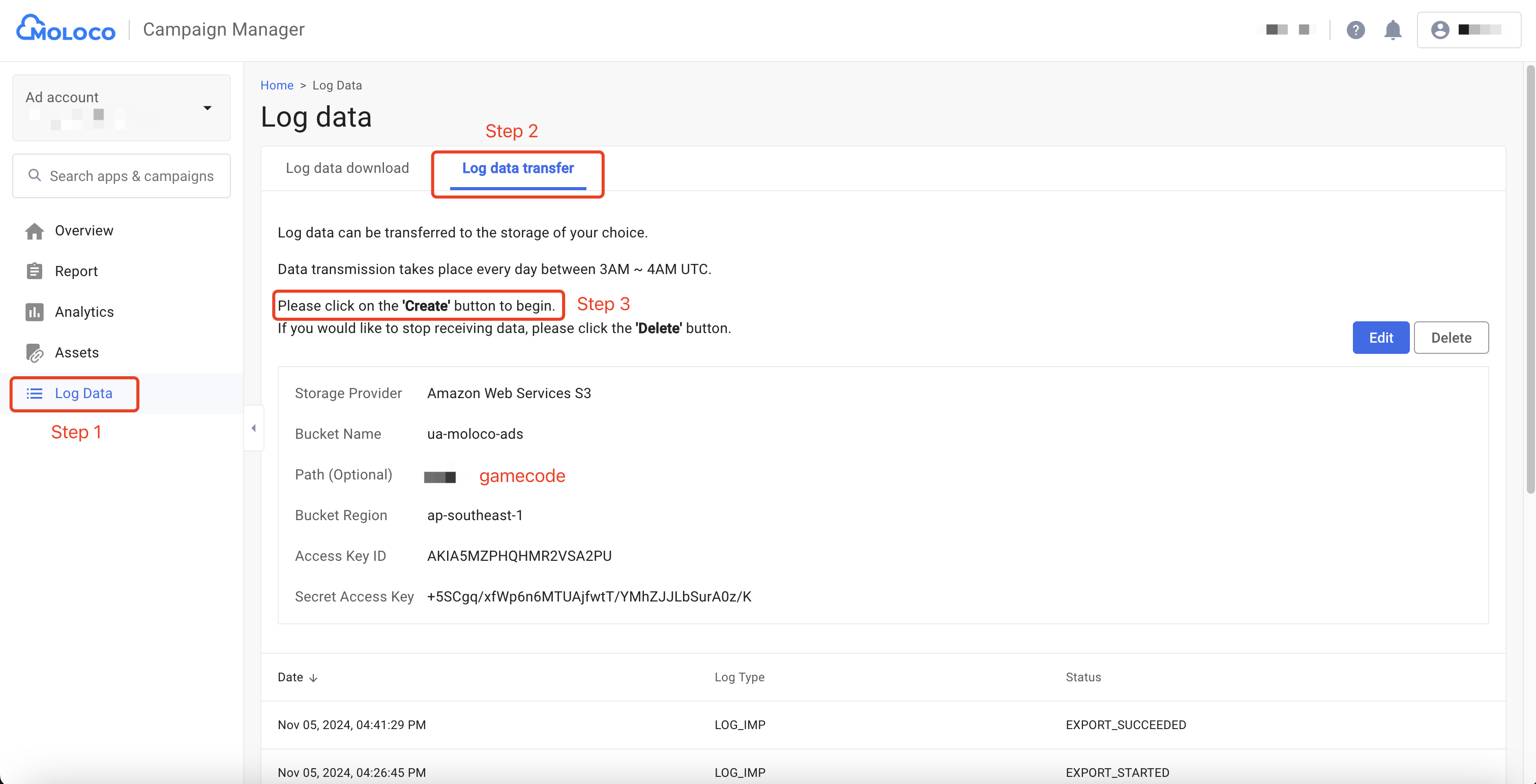
Task: Click the Assets paperclip icon
Action: (35, 353)
